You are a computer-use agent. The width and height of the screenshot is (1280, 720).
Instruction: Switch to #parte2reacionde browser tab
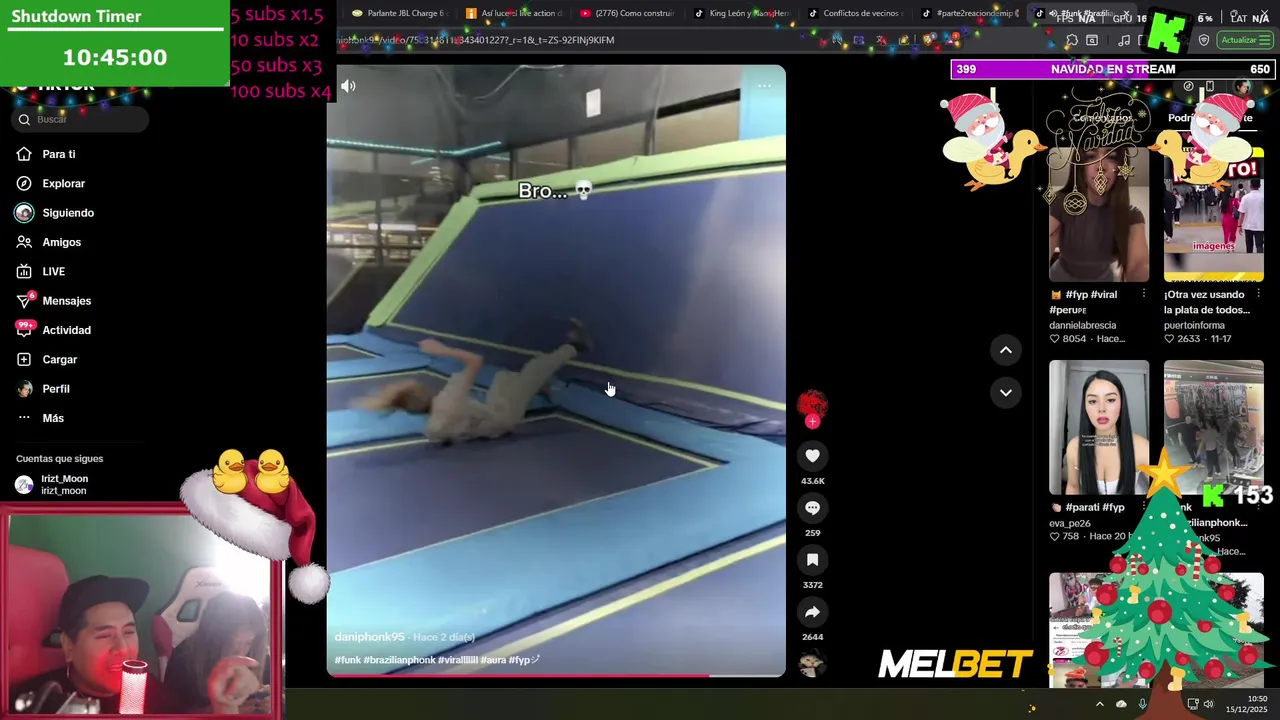969,13
